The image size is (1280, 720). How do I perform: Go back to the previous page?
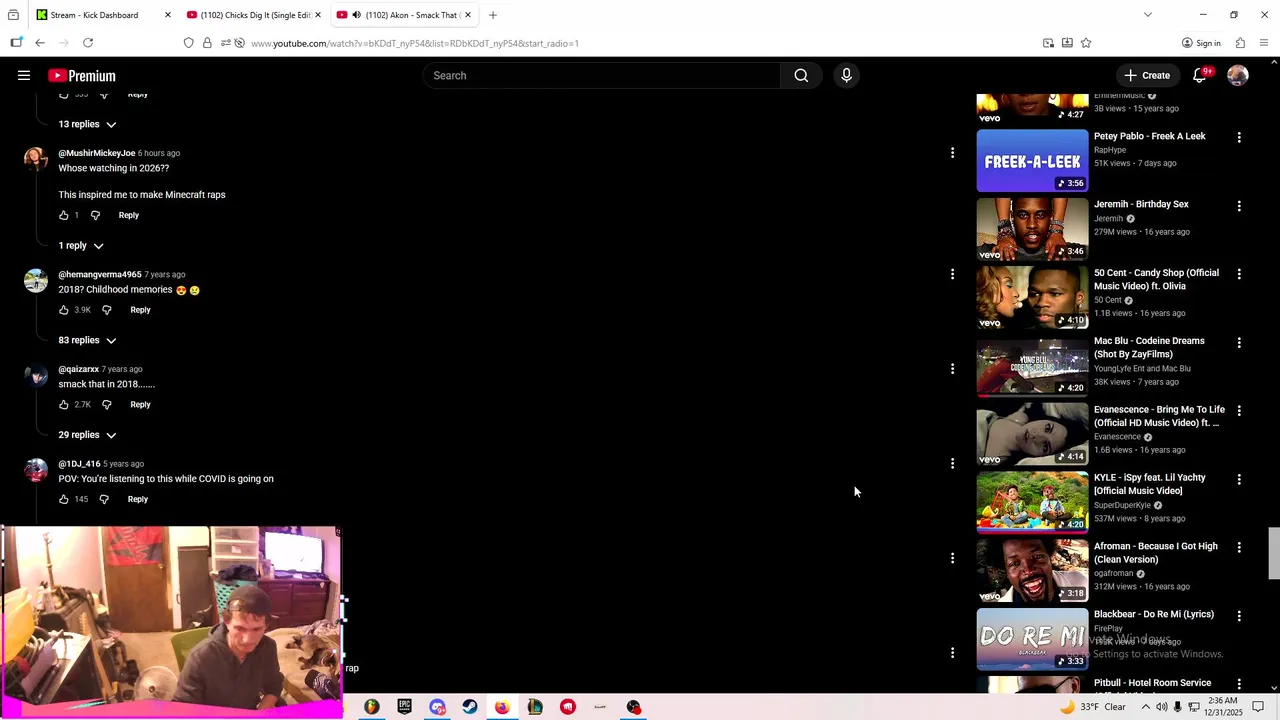40,43
